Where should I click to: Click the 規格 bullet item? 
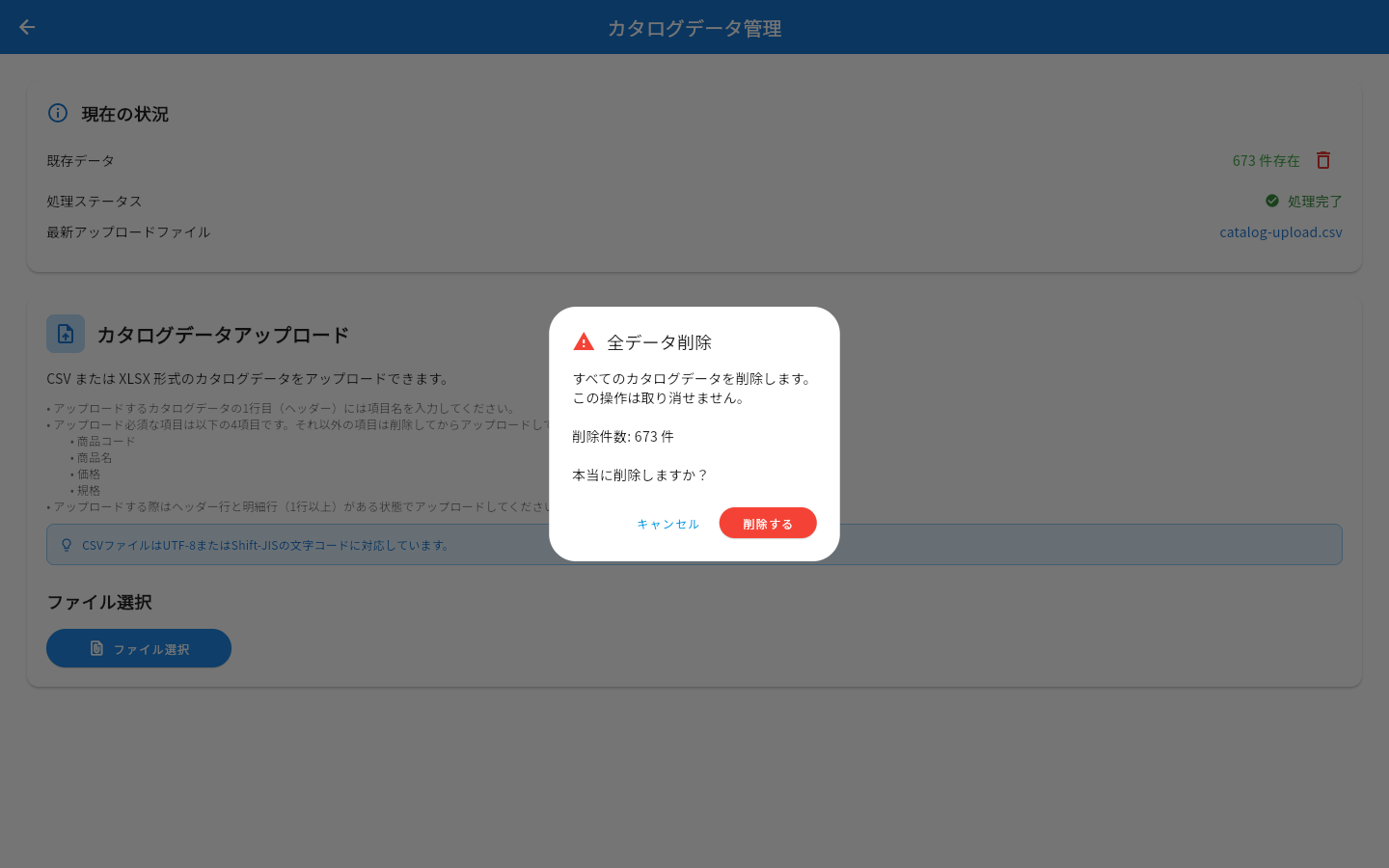[x=89, y=490]
